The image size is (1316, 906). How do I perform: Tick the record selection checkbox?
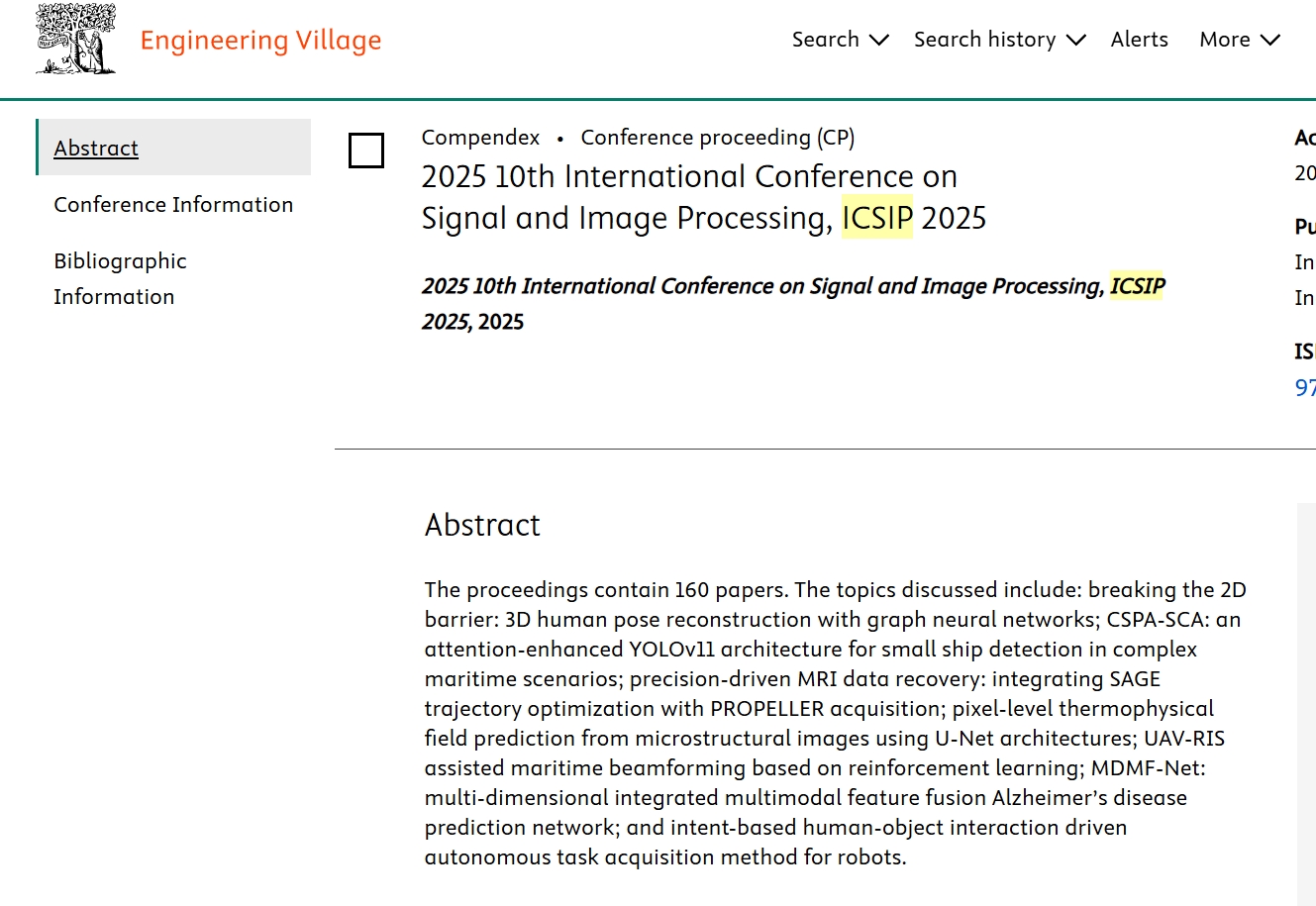coord(366,151)
